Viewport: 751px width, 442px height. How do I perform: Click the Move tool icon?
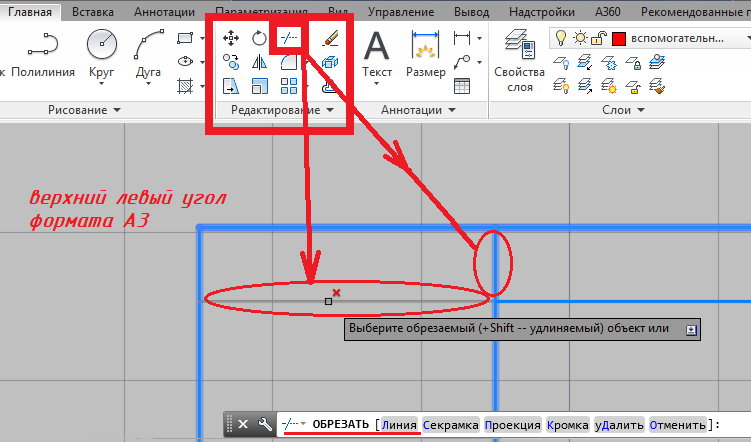231,39
